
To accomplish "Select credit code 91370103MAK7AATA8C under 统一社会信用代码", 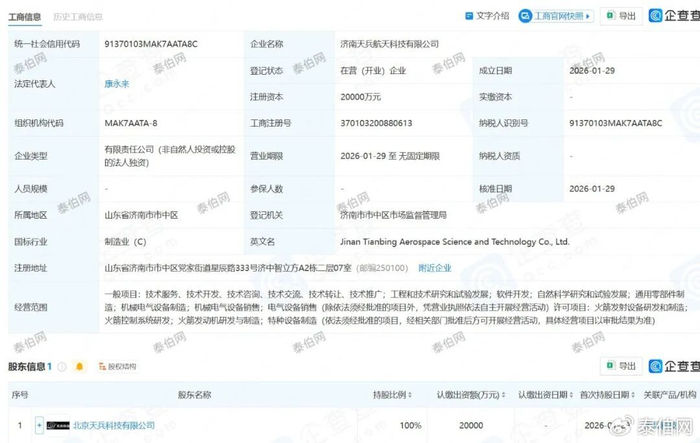I will point(151,44).
